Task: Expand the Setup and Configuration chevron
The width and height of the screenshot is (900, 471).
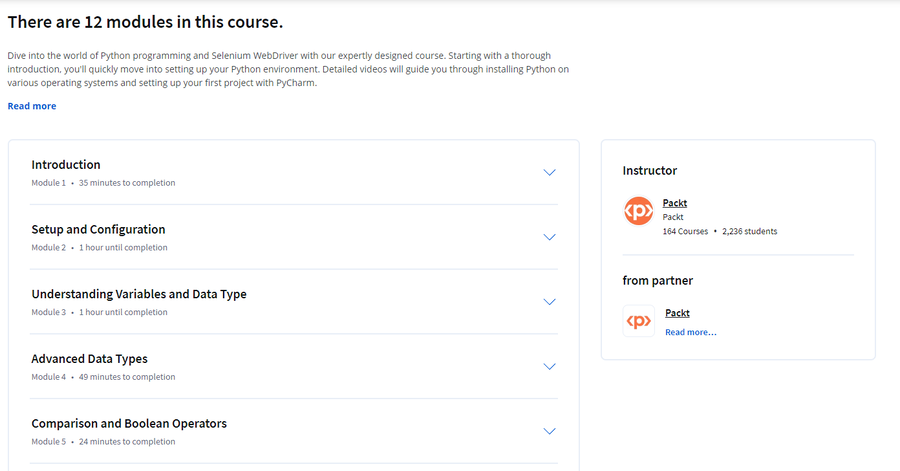Action: point(549,237)
